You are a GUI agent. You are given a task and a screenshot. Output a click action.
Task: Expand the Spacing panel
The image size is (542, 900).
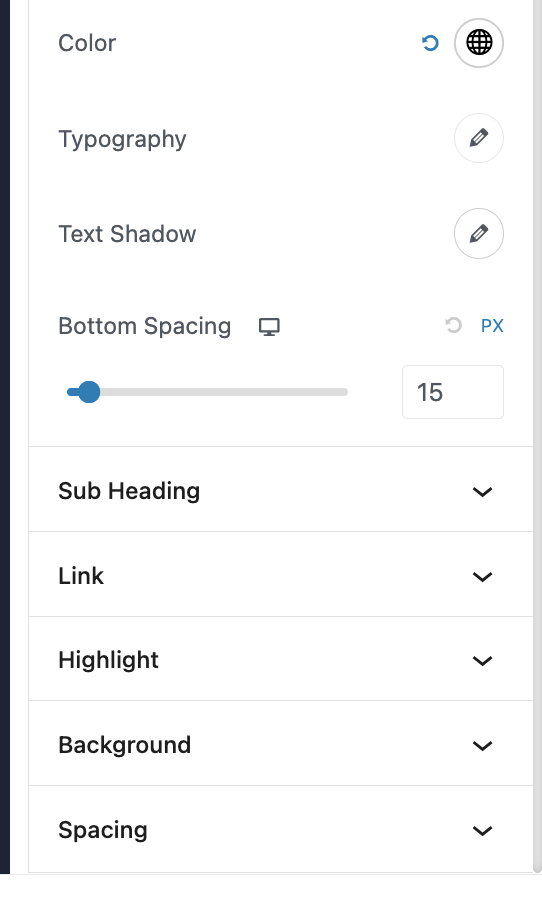[281, 829]
